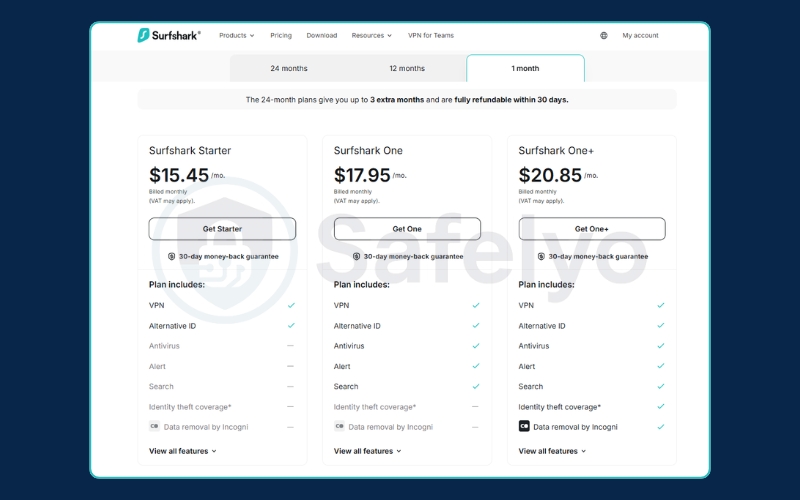
Task: Click money-back guarantee icon under Get One
Action: click(356, 256)
